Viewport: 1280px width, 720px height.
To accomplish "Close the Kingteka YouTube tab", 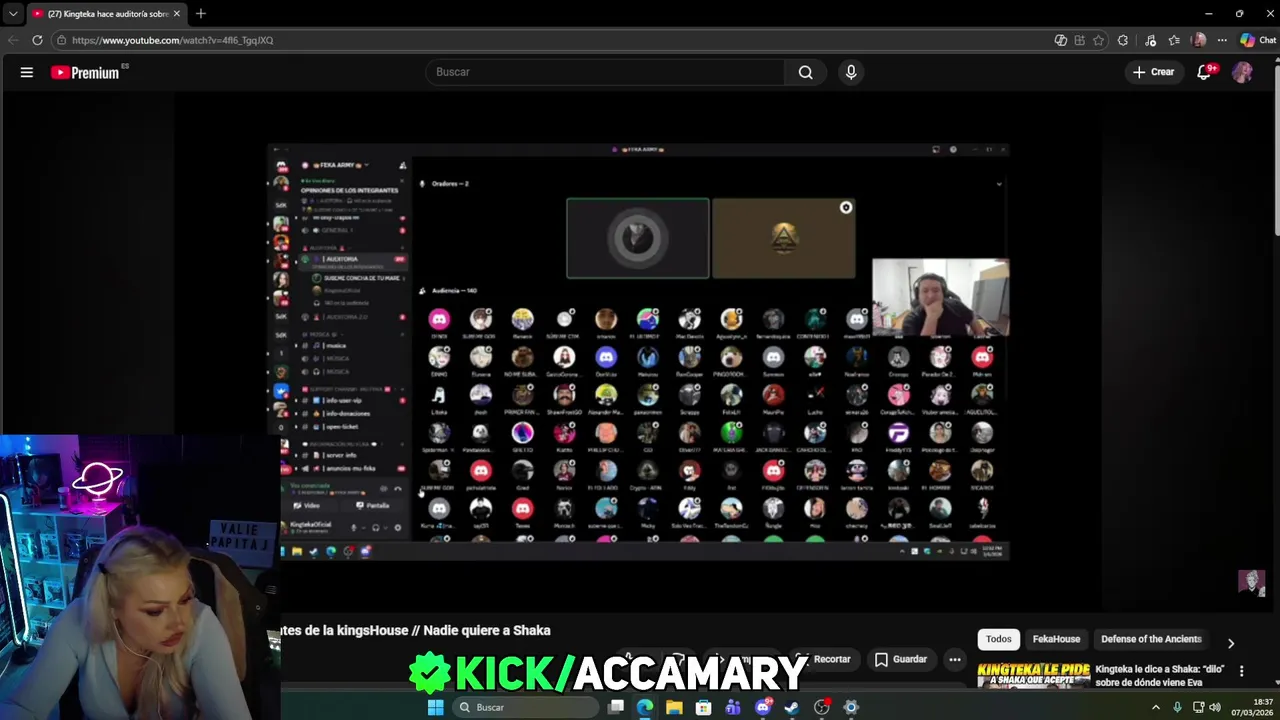I will tap(177, 14).
